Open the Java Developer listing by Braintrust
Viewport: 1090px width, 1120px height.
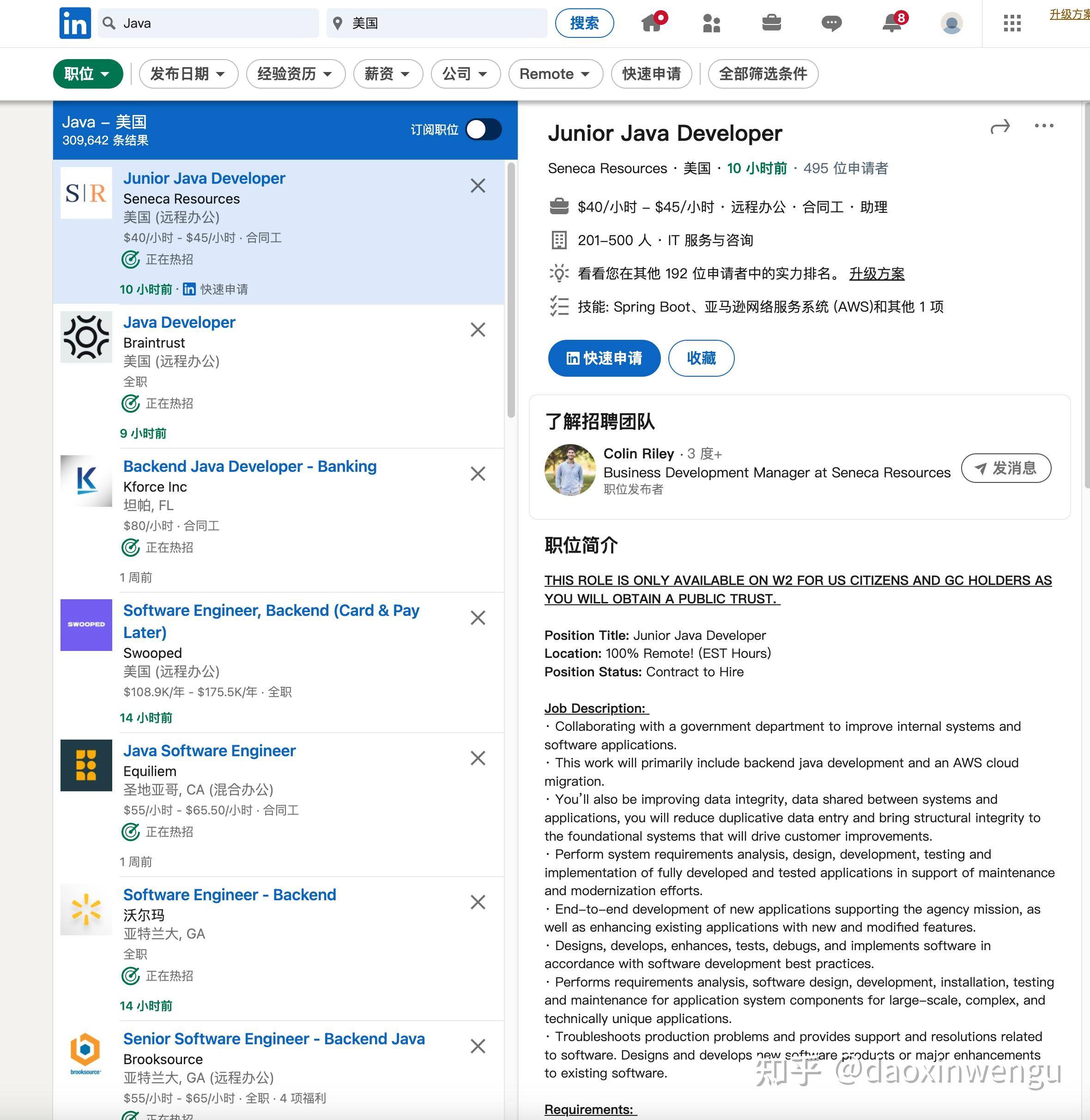tap(179, 322)
